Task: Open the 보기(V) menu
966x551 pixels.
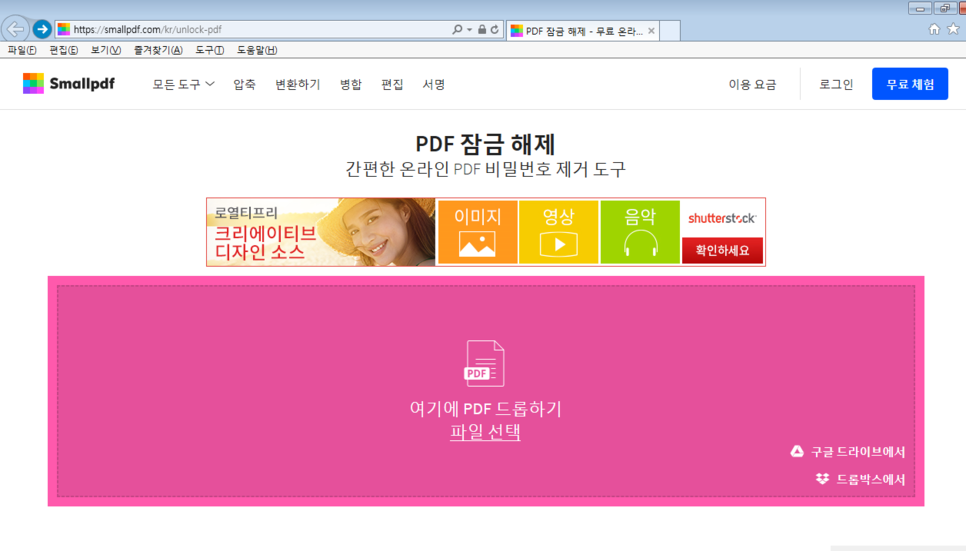Action: [x=105, y=50]
